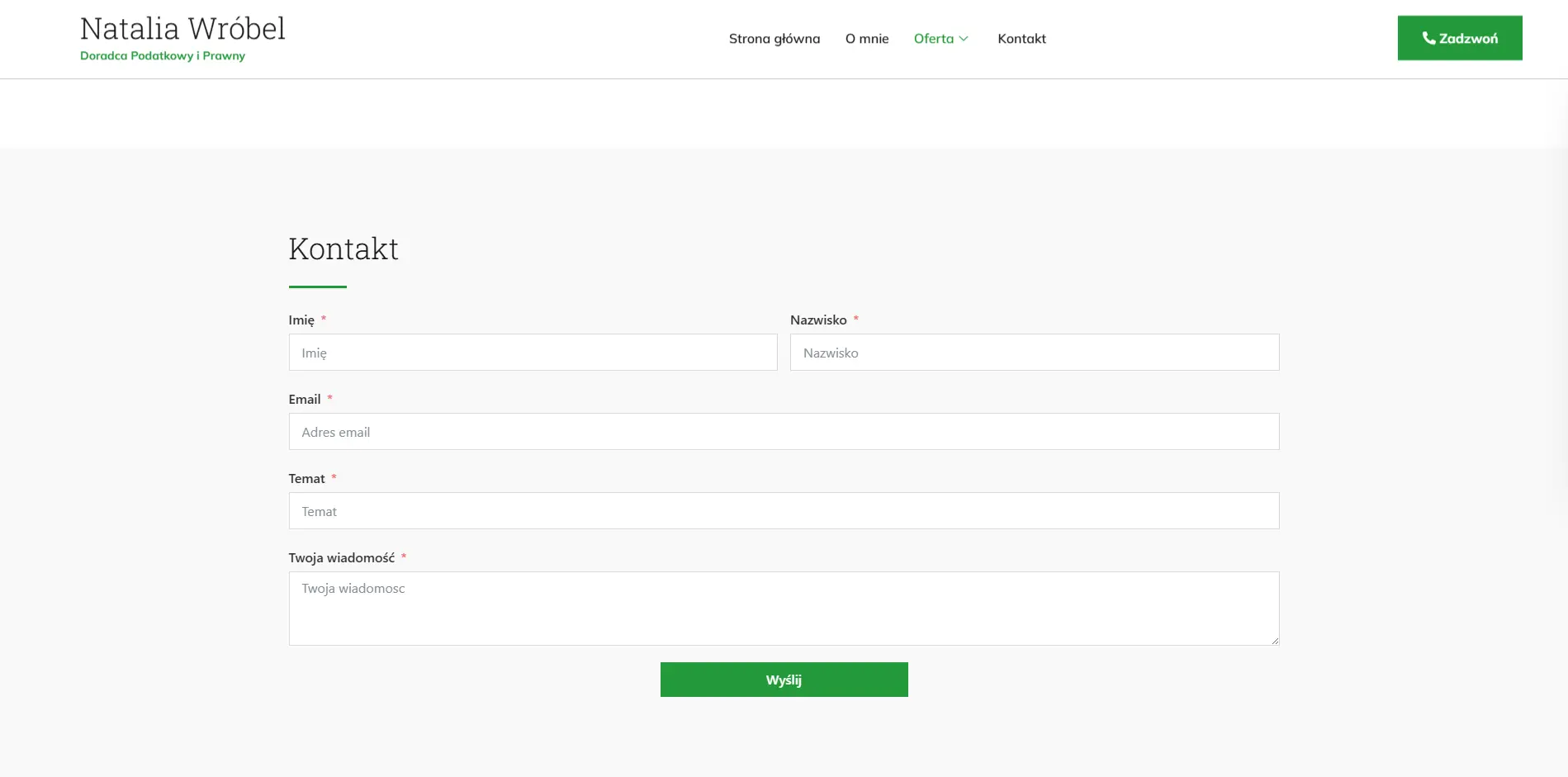Click the Imię field label
Screen dimensions: 1568x777
click(301, 320)
